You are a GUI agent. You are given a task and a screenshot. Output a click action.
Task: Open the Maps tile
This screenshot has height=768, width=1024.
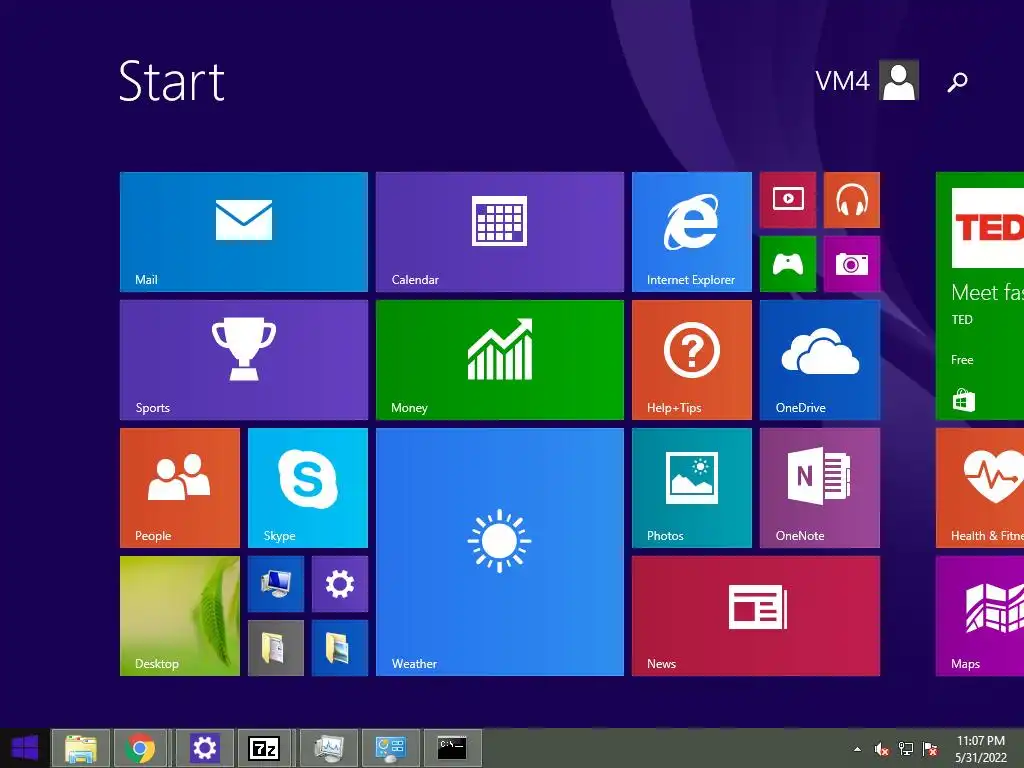click(x=980, y=616)
